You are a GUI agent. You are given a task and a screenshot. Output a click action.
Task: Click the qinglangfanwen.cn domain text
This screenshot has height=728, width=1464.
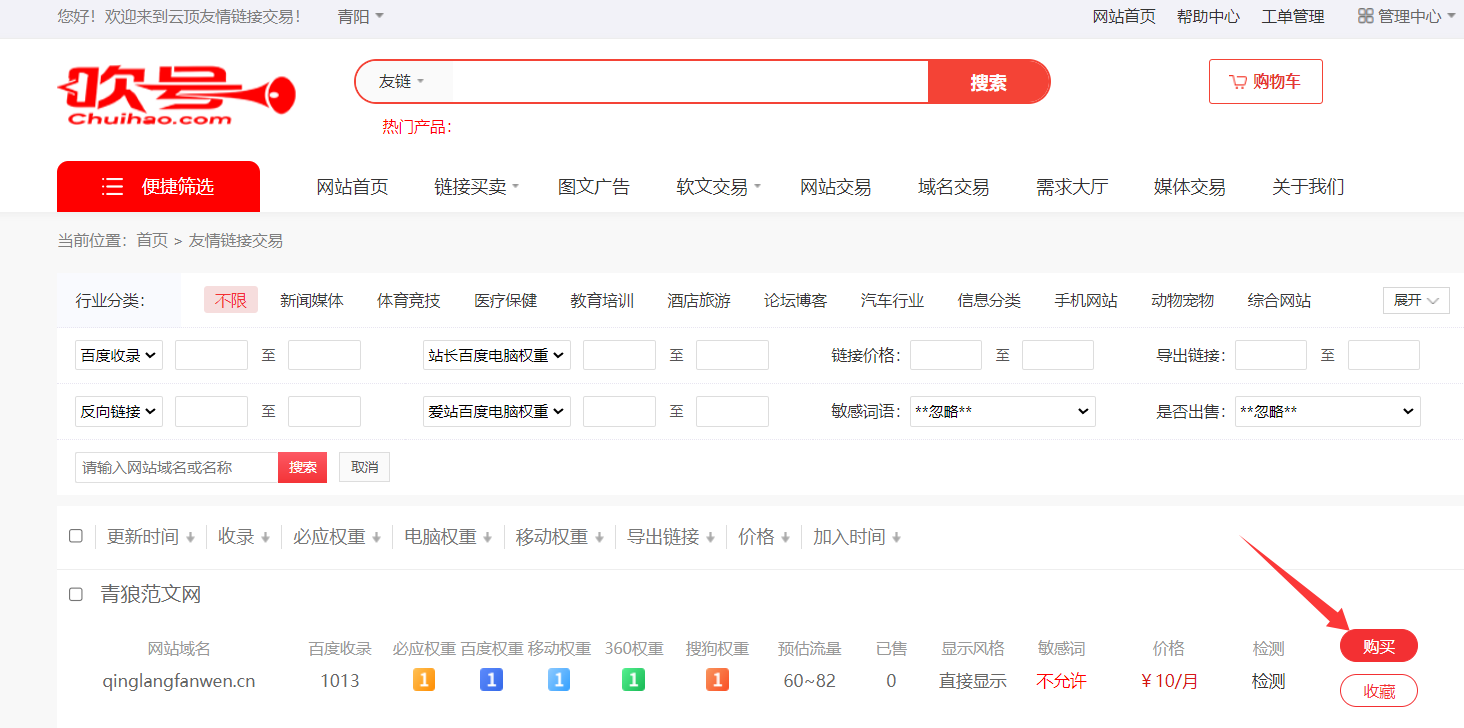[179, 681]
